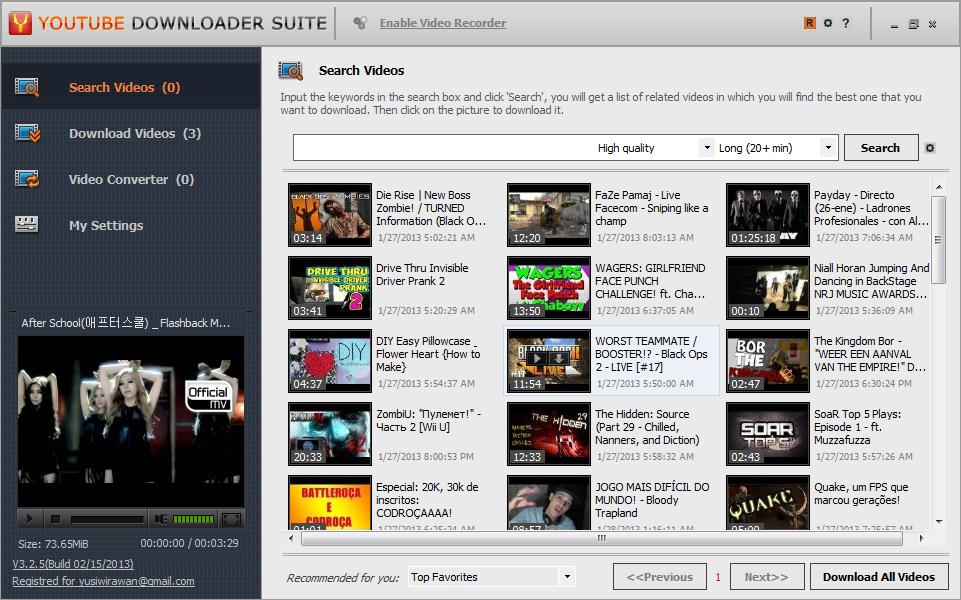The image size is (961, 600).
Task: Click the results scroll down arrow
Action: (938, 522)
